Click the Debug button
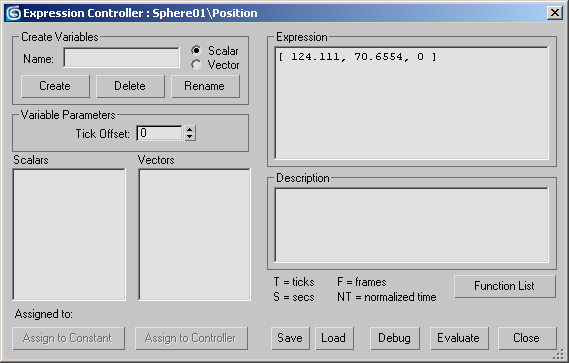 pyautogui.click(x=395, y=338)
